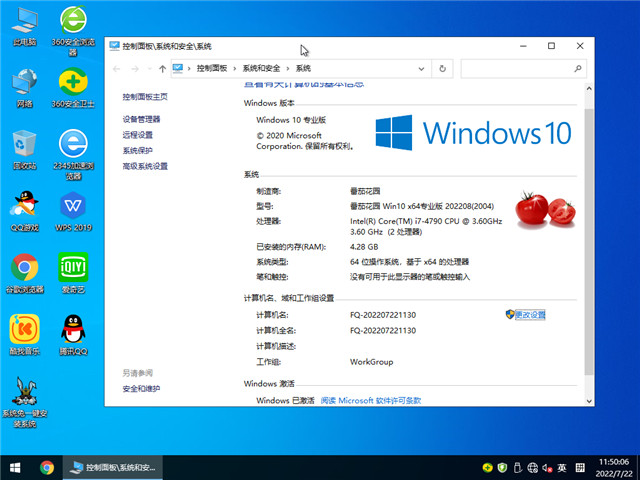Viewport: 640px width, 480px height.
Task: Open 远程设置 link
Action: 138,135
